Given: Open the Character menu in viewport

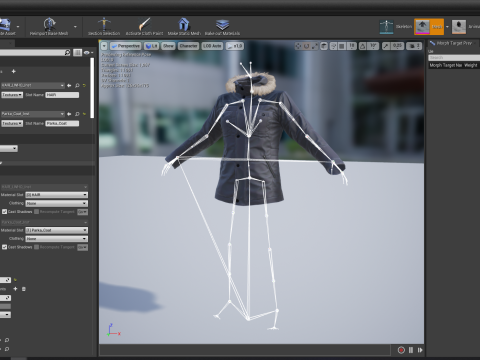Looking at the screenshot, I should (x=188, y=46).
